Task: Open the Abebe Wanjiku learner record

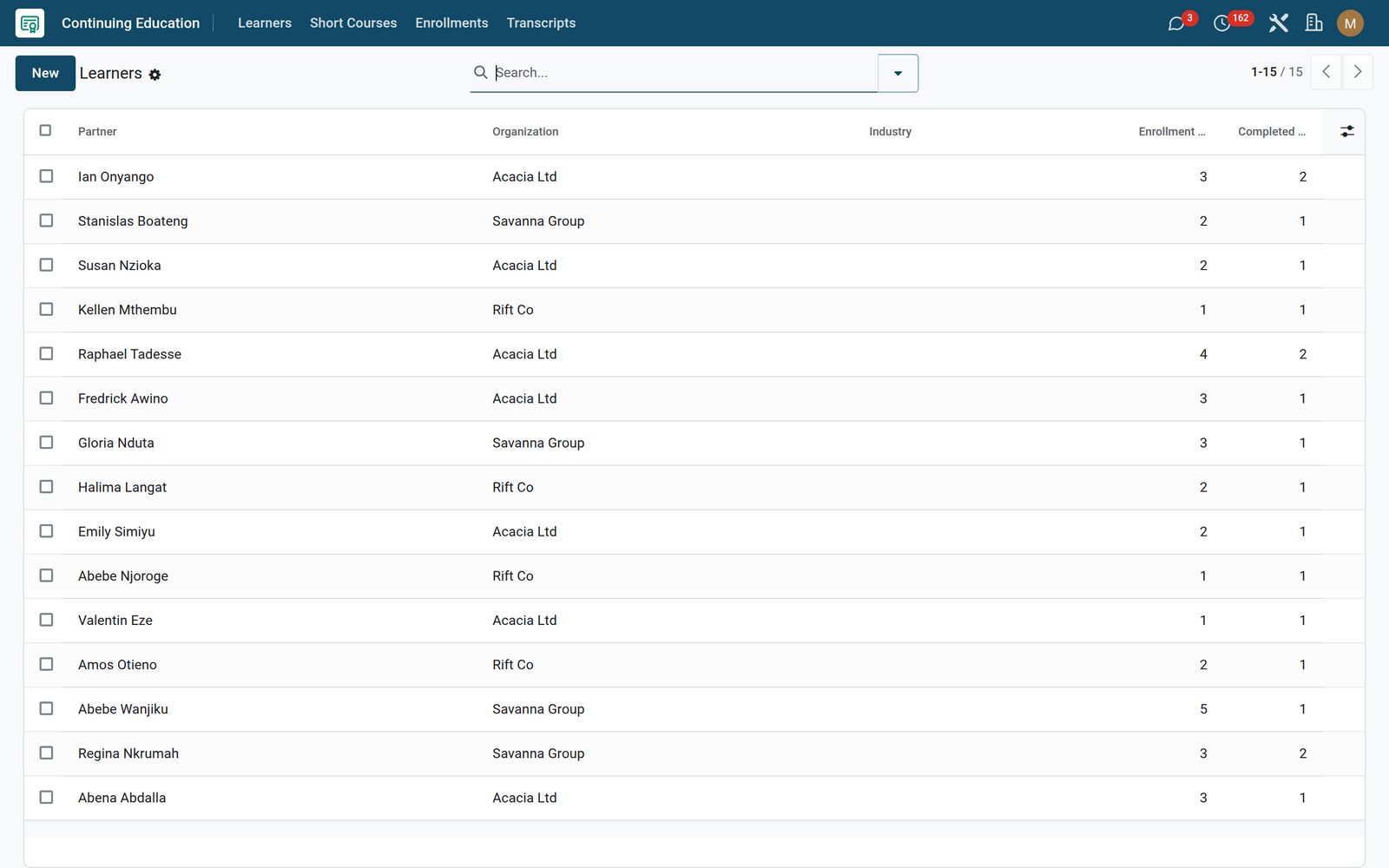Action: [x=123, y=709]
